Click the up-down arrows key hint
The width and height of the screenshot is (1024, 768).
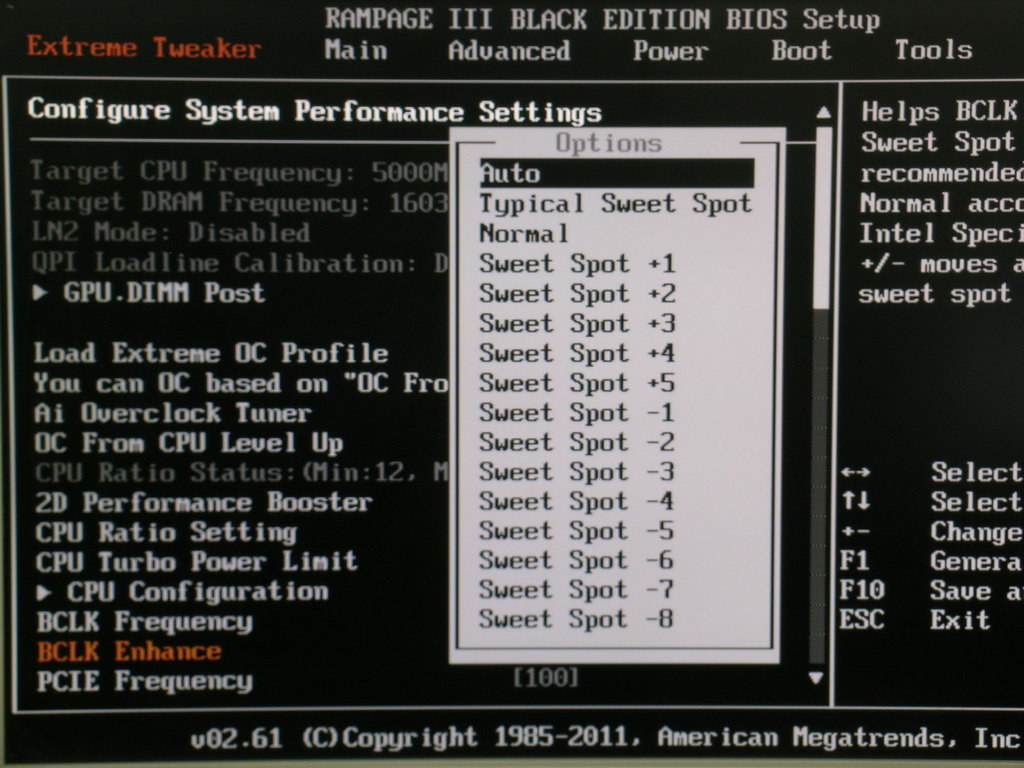click(x=856, y=502)
